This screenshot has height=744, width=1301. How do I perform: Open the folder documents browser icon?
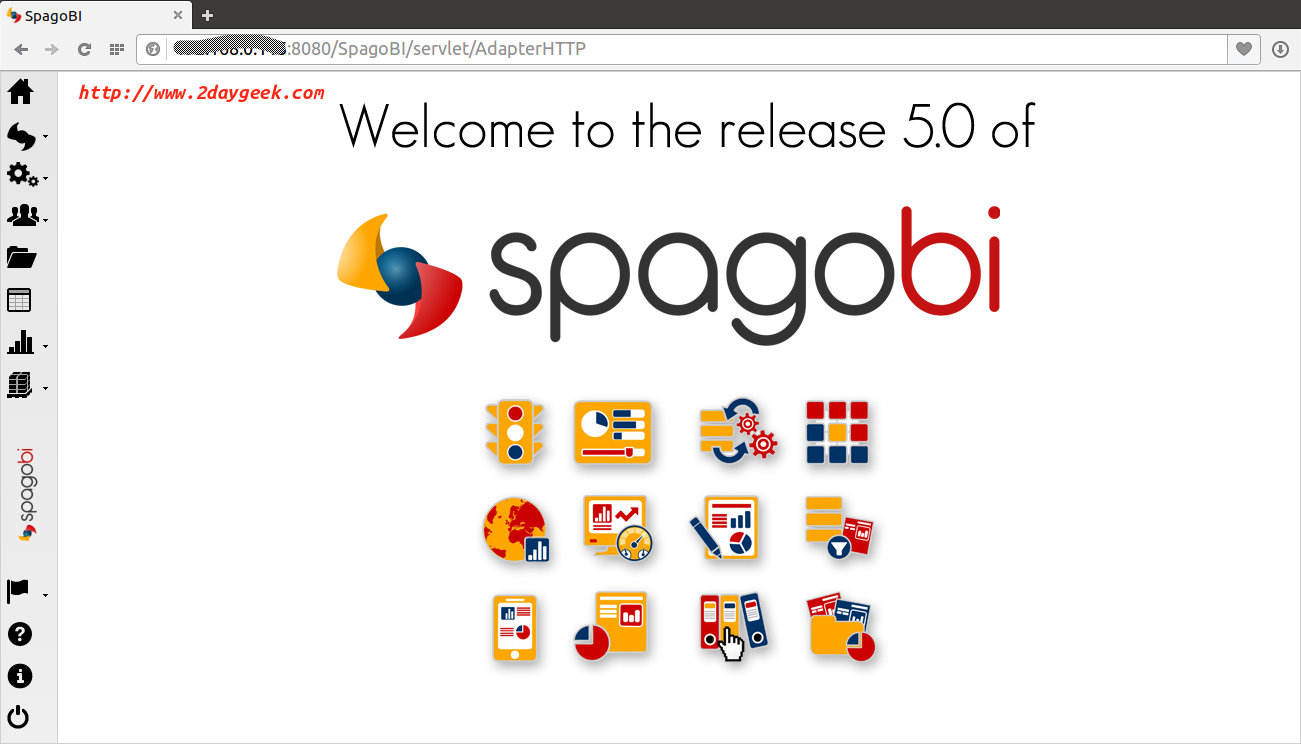click(21, 257)
